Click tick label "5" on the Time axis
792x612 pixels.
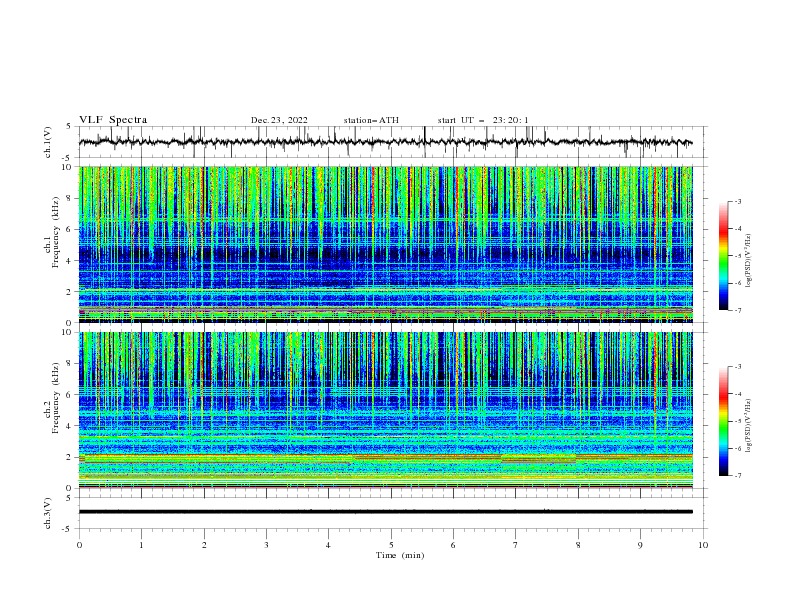pyautogui.click(x=391, y=545)
